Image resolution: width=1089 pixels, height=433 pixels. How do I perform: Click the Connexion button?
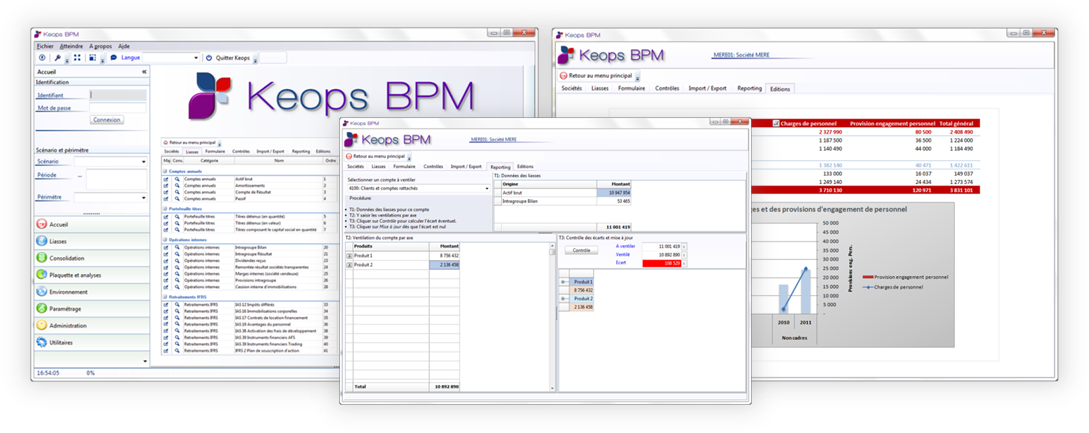click(107, 120)
